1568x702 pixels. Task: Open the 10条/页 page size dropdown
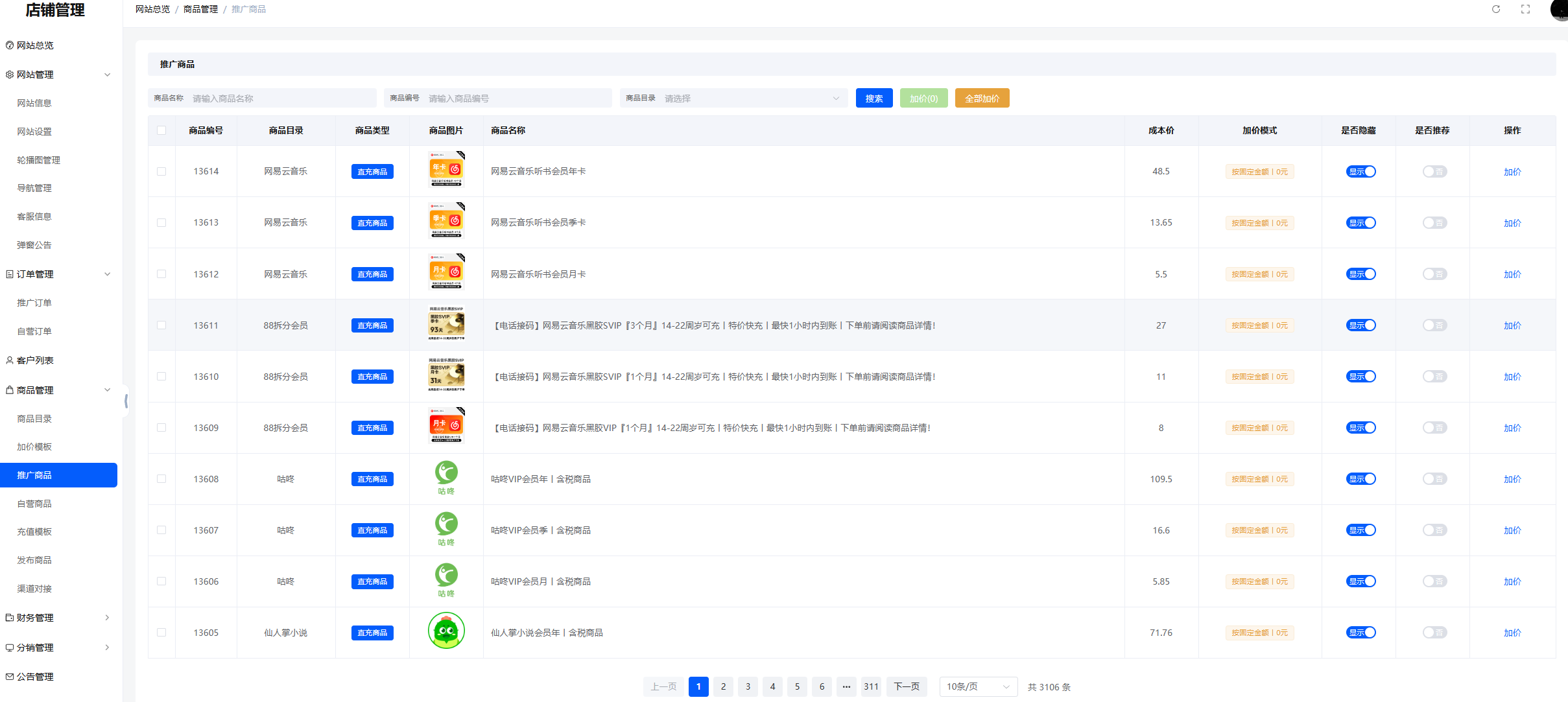point(978,686)
